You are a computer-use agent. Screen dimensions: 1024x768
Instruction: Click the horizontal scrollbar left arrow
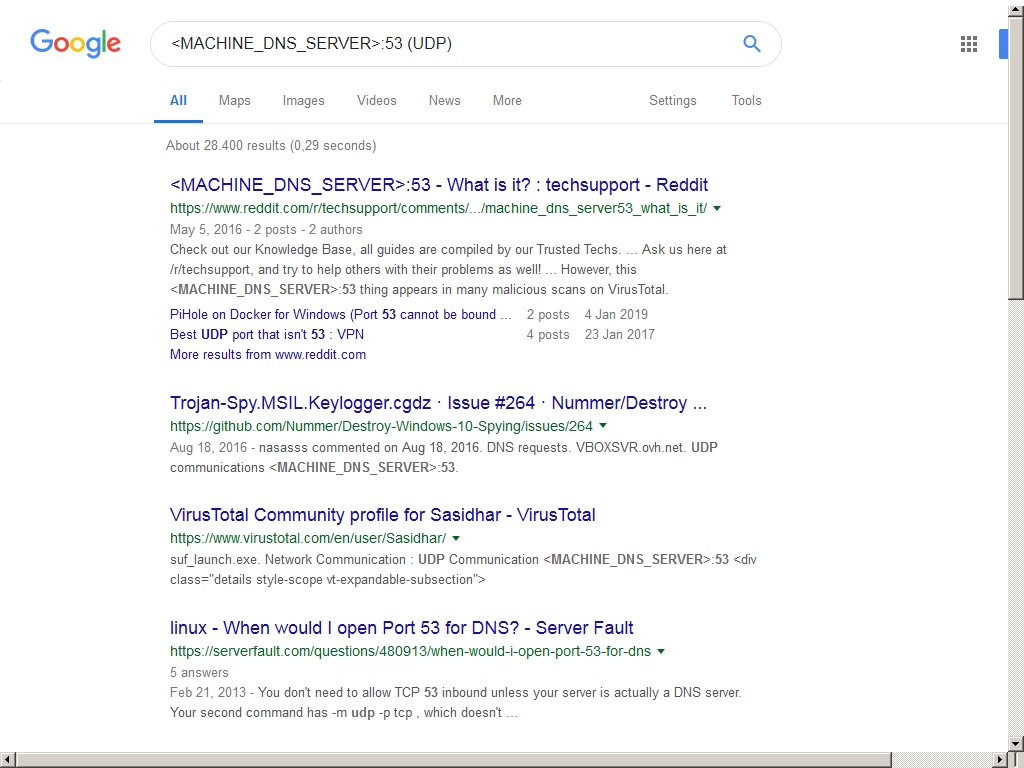[x=7, y=760]
